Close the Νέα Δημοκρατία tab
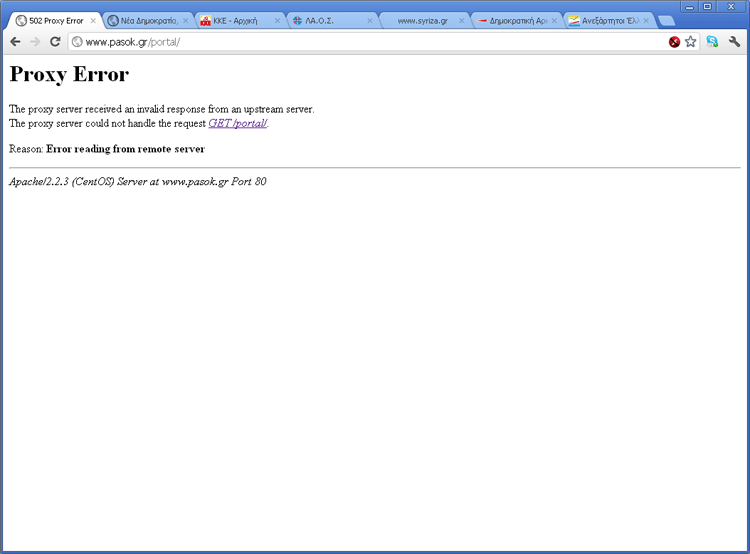The width and height of the screenshot is (750, 554). click(186, 21)
